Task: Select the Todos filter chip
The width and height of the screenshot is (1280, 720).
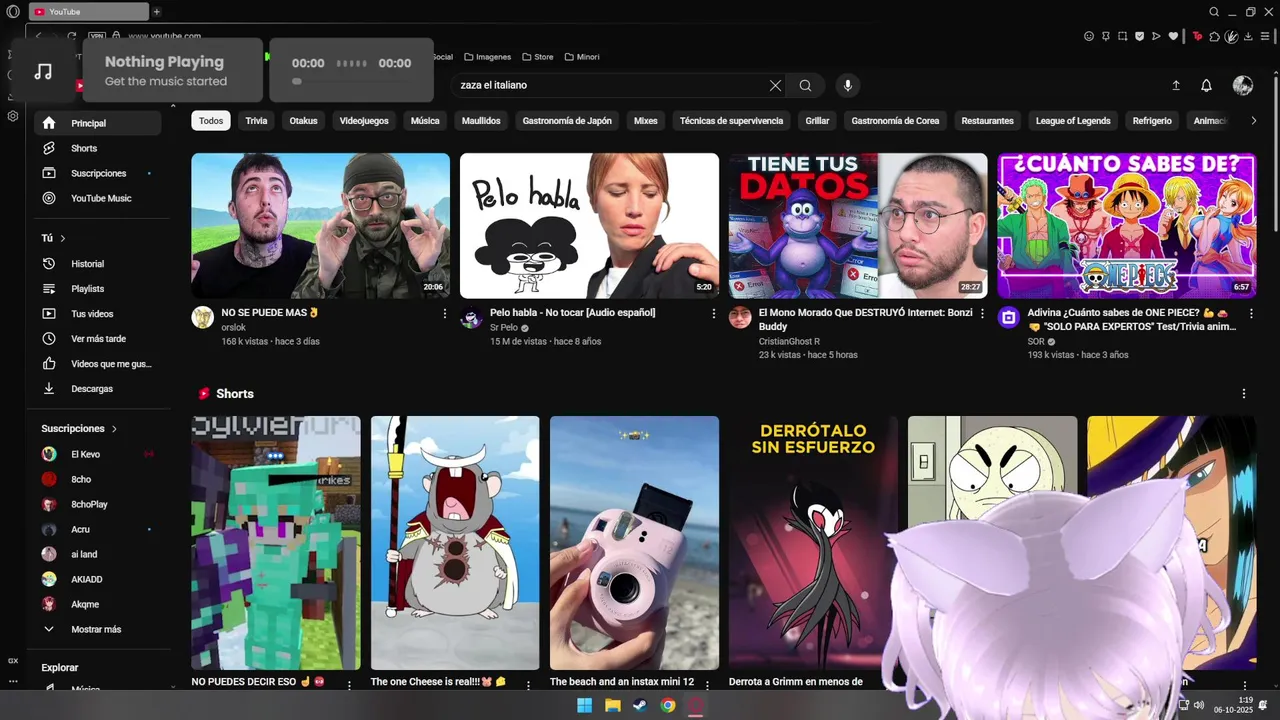Action: coord(211,121)
